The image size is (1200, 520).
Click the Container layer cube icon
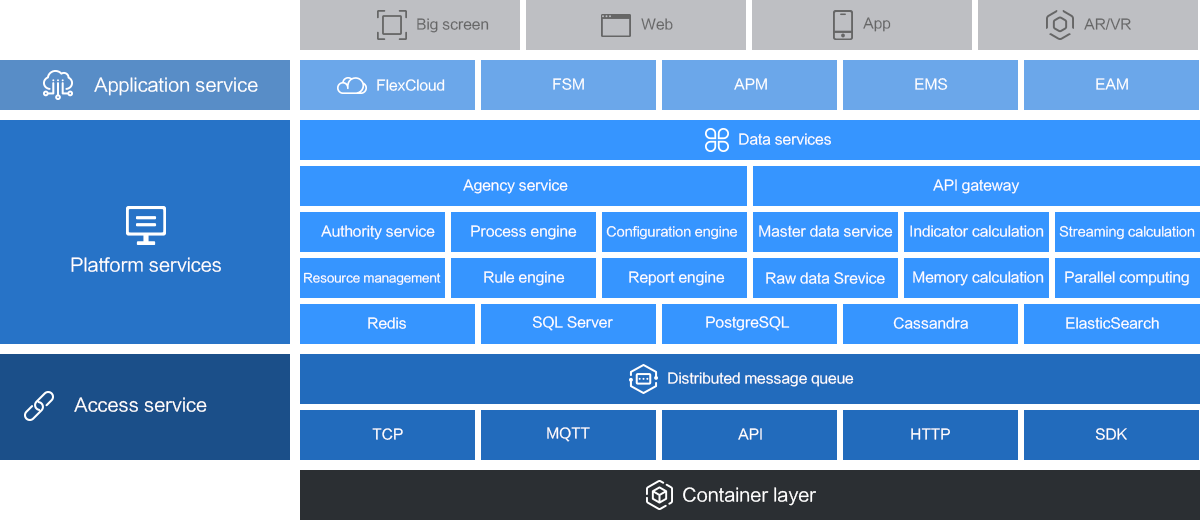click(658, 495)
